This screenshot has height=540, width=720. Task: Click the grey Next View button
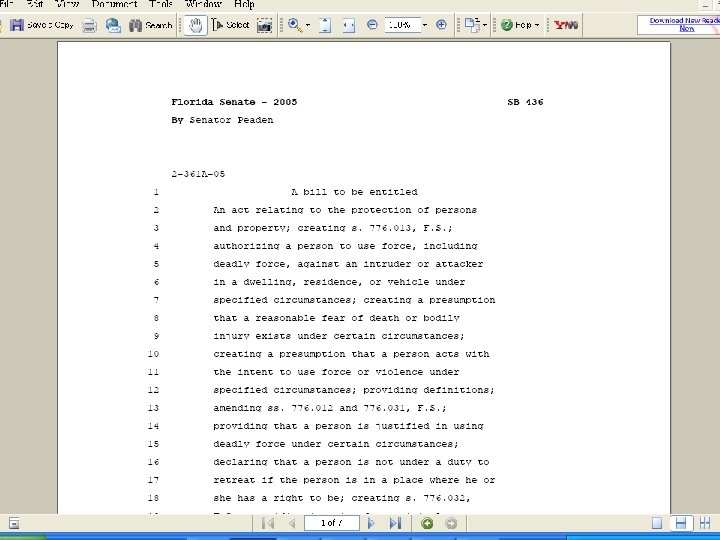[451, 523]
